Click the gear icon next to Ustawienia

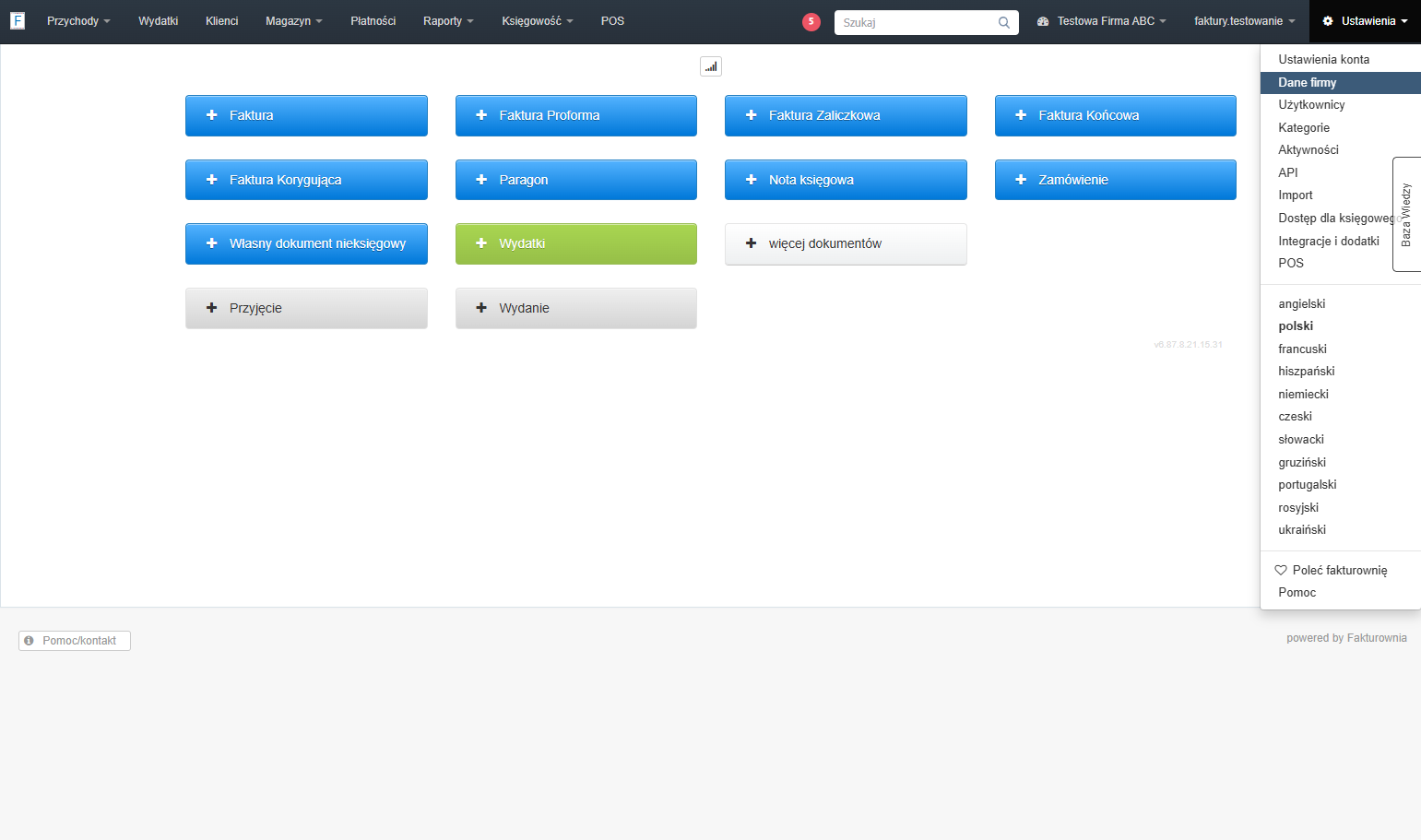click(1328, 21)
